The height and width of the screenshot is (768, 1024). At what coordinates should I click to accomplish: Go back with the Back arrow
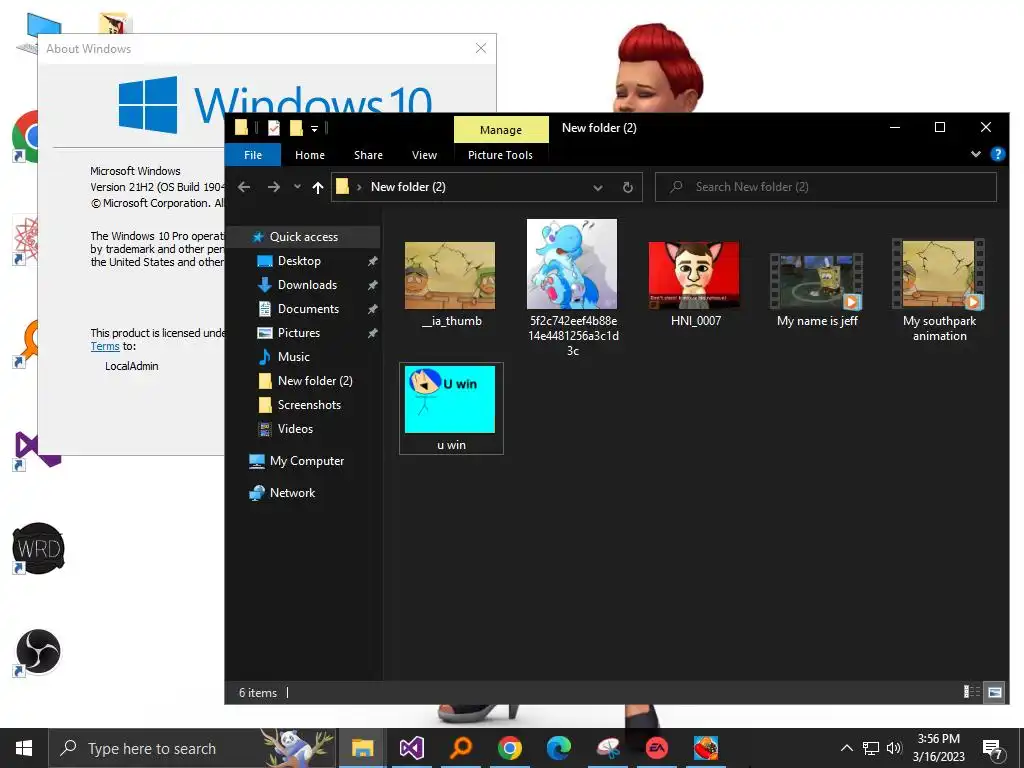click(x=244, y=187)
